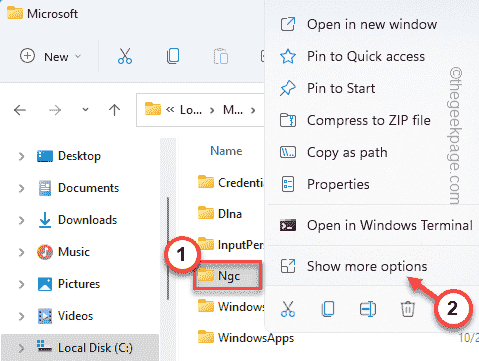The width and height of the screenshot is (479, 361).
Task: Expand the Downloads tree node
Action: coord(21,220)
